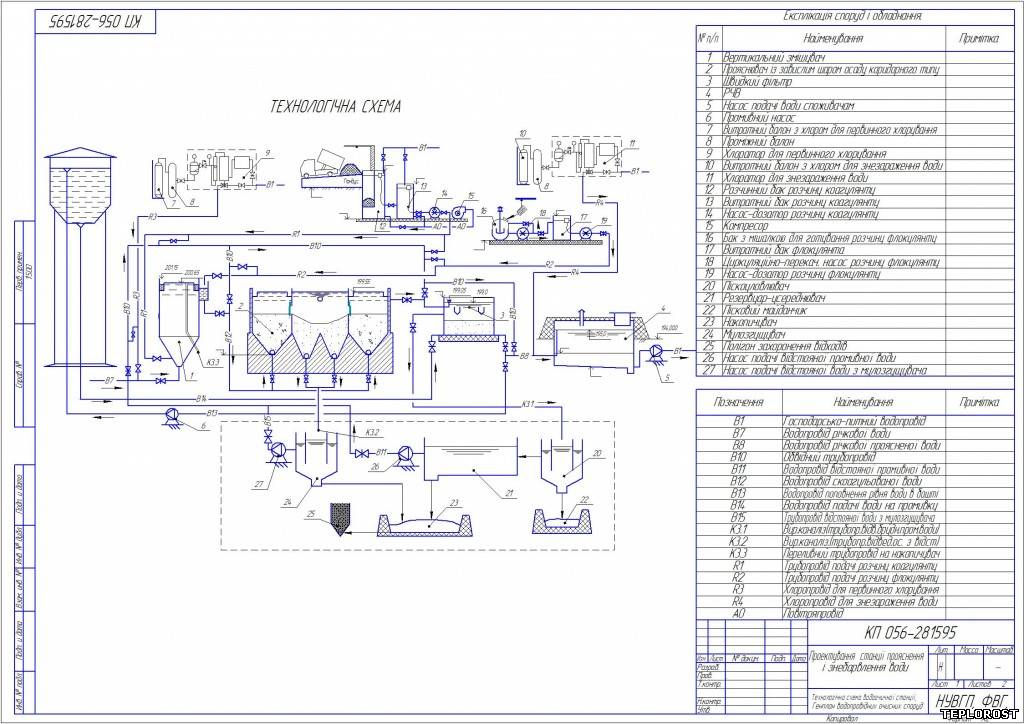Select pump symbol 27 beside the sludge thickener
This screenshot has width=1024, height=724.
point(279,450)
